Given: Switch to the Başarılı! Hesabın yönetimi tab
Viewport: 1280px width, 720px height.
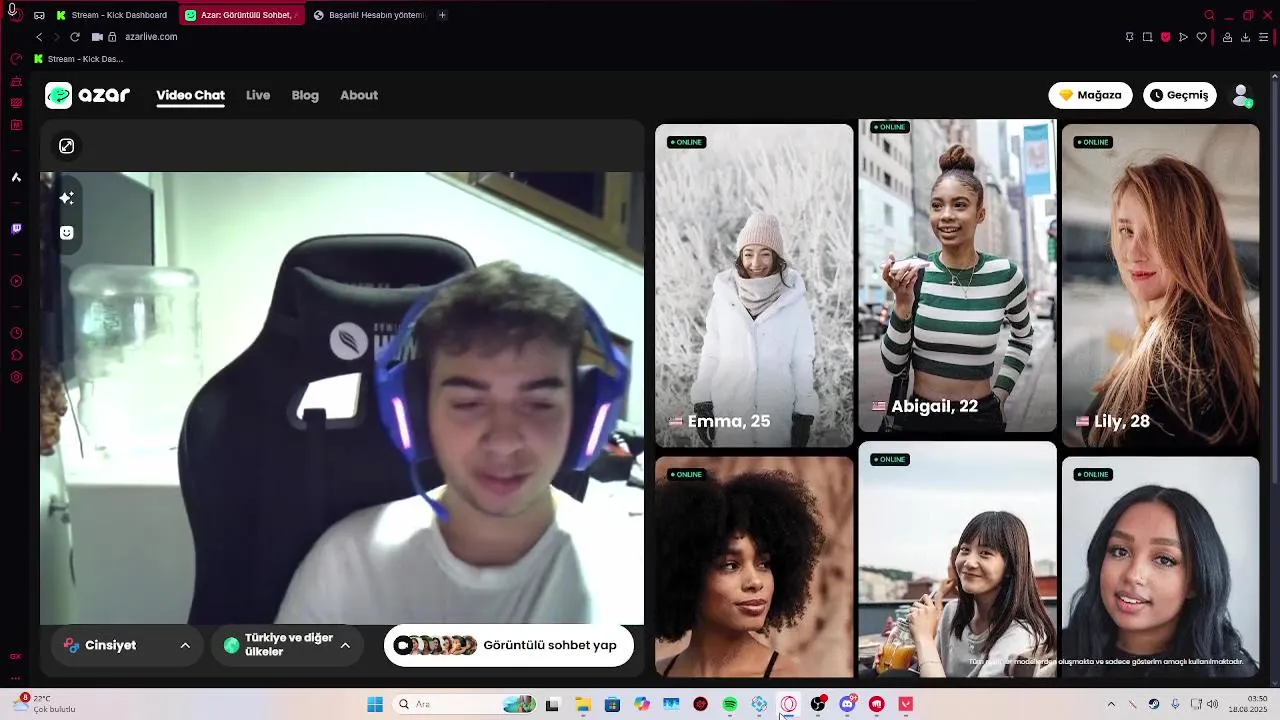Looking at the screenshot, I should coord(370,15).
